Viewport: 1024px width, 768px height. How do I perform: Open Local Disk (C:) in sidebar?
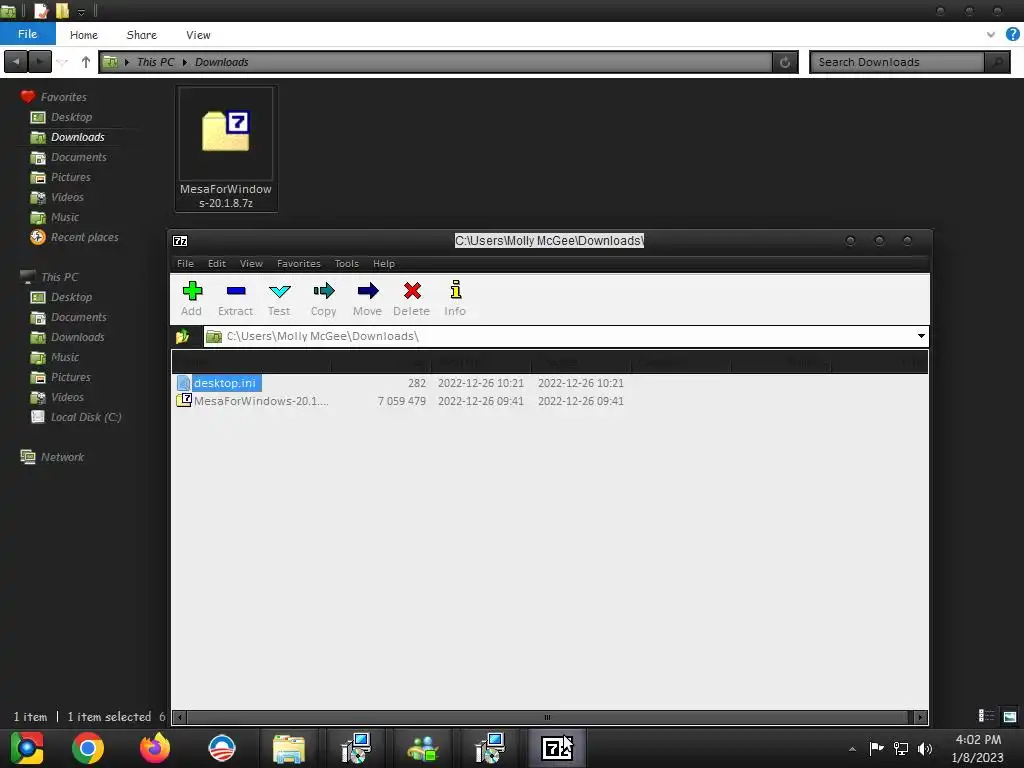[x=86, y=417]
